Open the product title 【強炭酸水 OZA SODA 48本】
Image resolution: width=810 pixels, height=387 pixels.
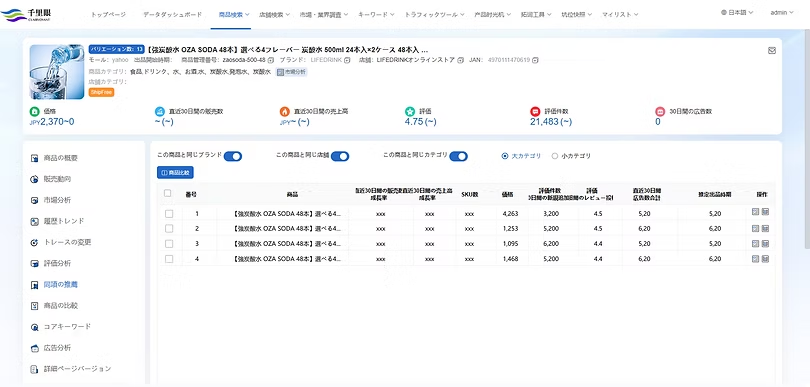[288, 50]
